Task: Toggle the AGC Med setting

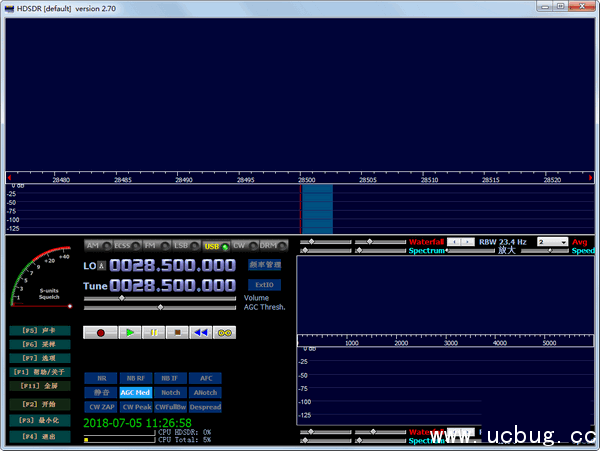Action: coord(135,393)
